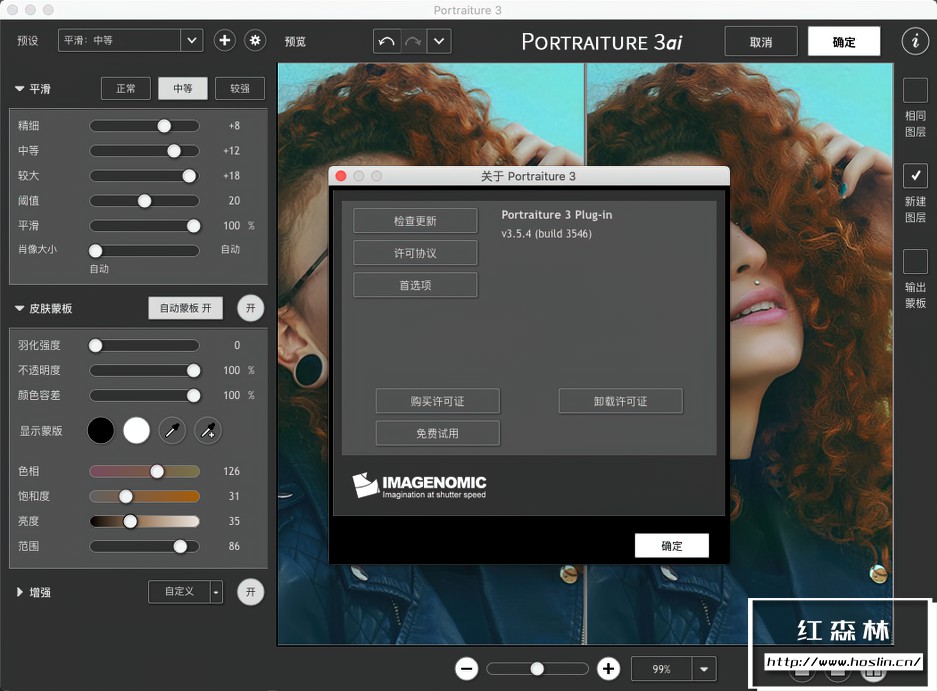Enable the 相同图层 checkbox

[915, 91]
